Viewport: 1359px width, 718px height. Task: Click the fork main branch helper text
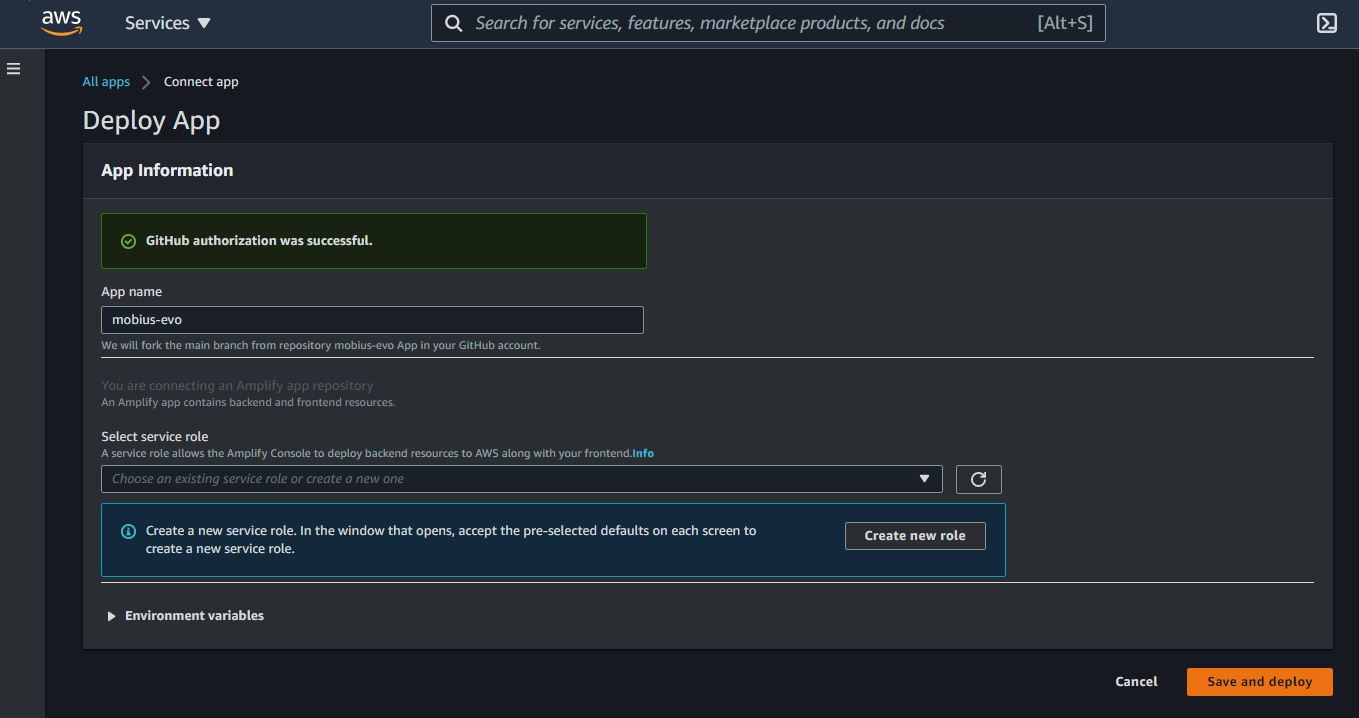pos(320,345)
